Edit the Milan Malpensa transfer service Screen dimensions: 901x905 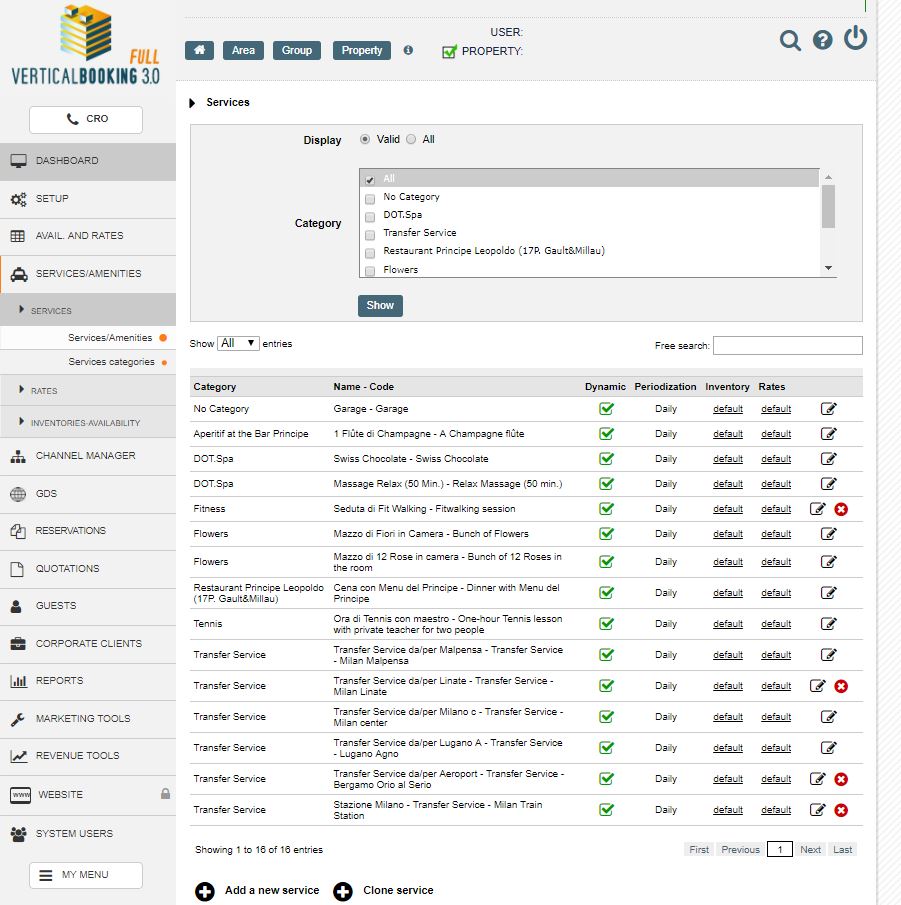[x=828, y=655]
